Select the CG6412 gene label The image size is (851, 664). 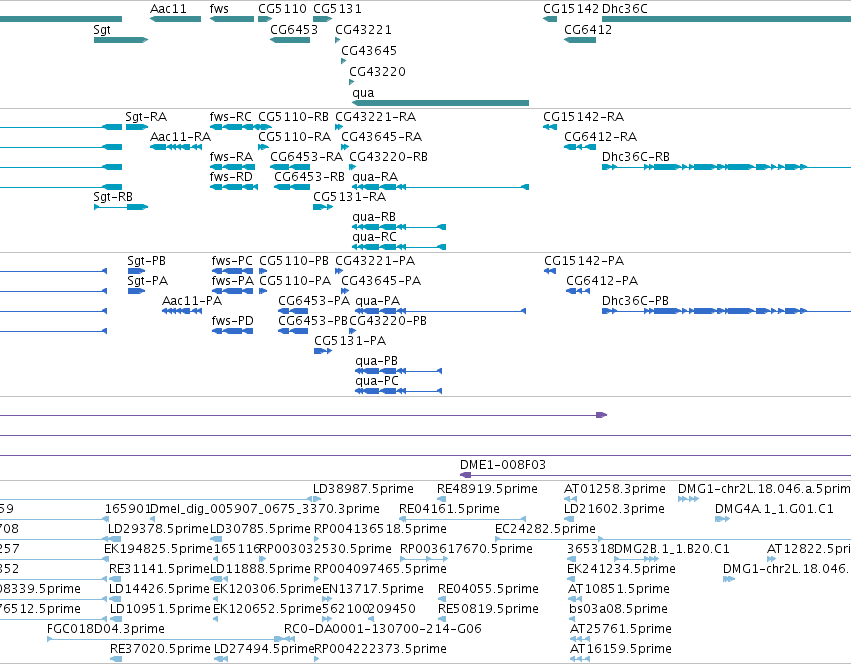point(588,30)
